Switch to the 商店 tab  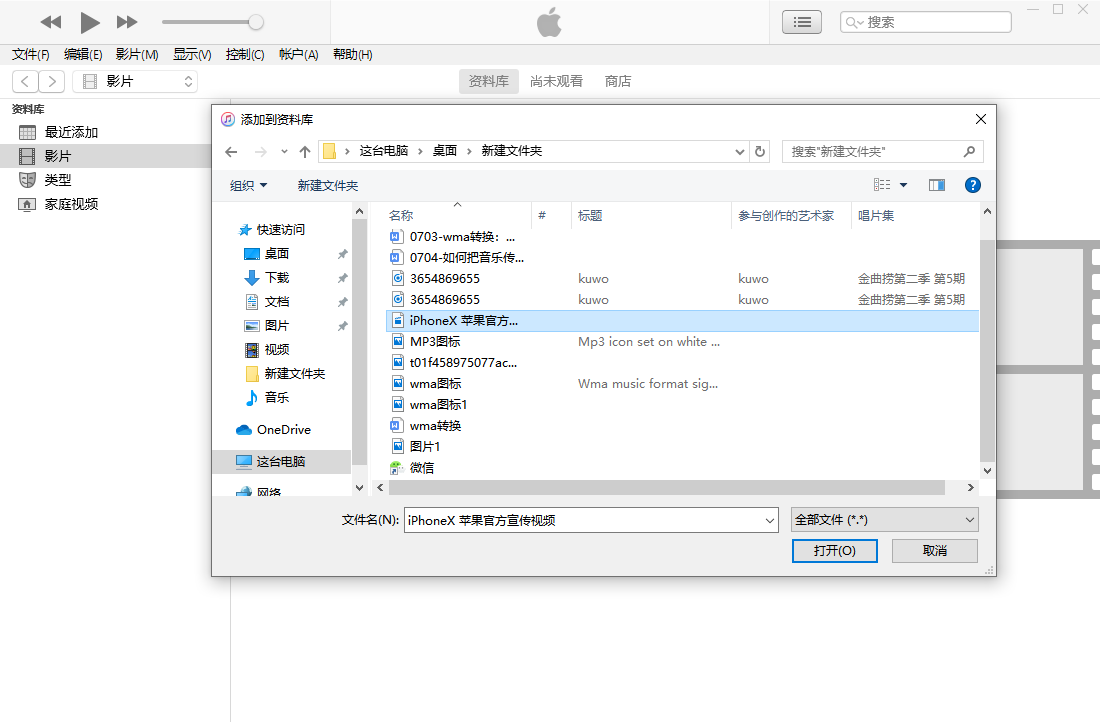618,81
